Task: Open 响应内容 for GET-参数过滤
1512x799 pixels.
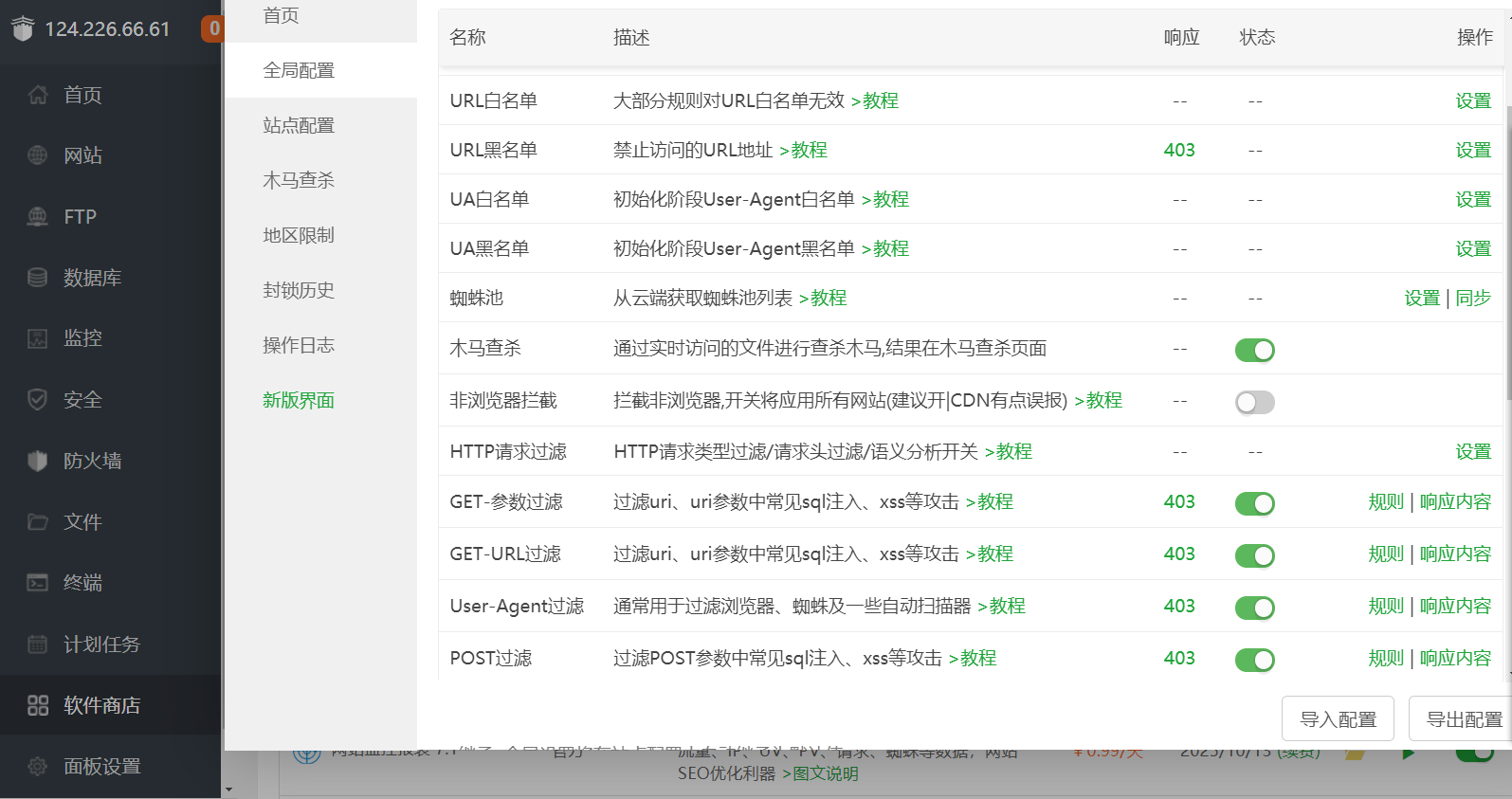Action: tap(1455, 501)
